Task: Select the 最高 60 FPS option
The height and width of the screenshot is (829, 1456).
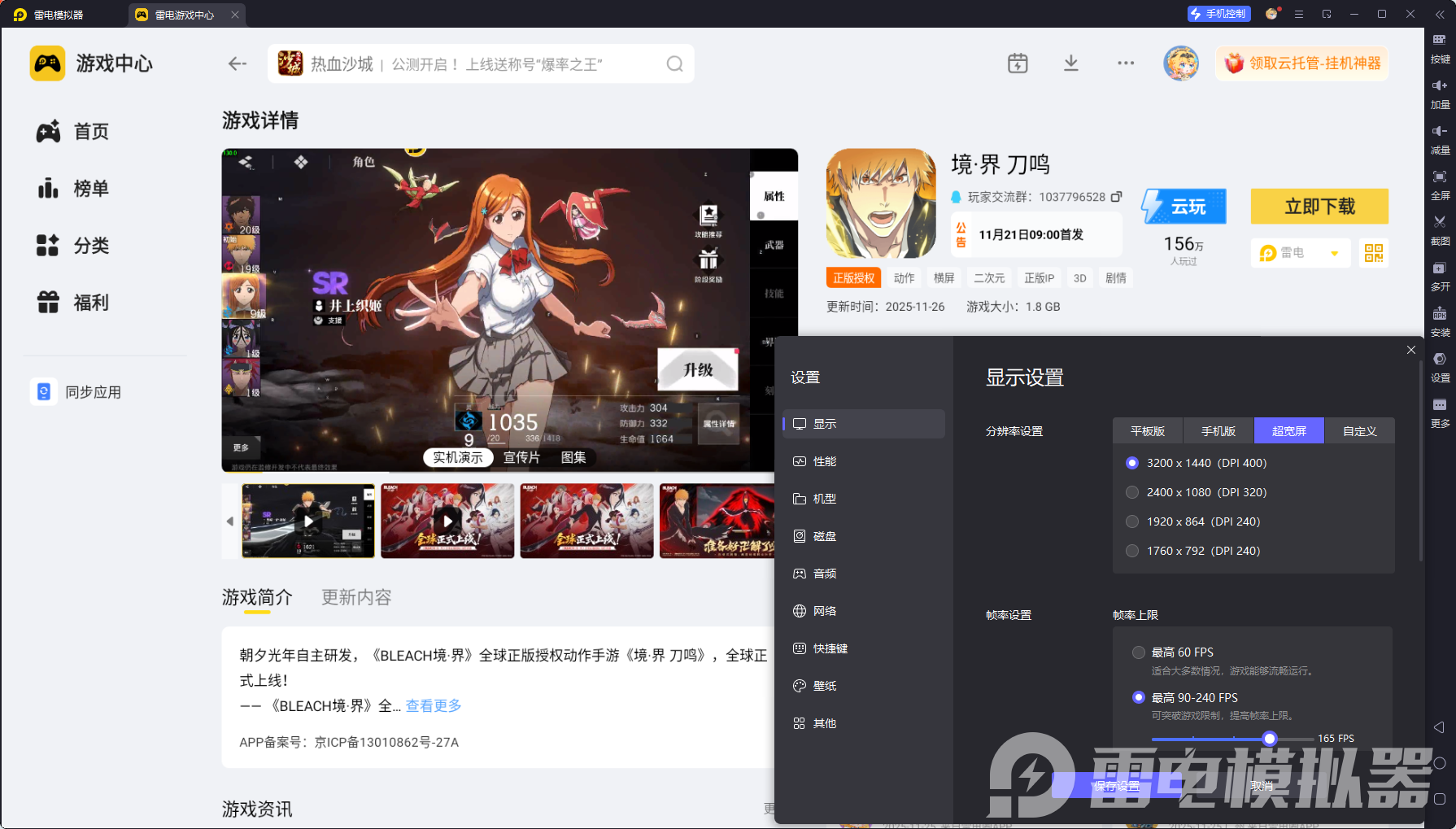Action: coord(1173,652)
